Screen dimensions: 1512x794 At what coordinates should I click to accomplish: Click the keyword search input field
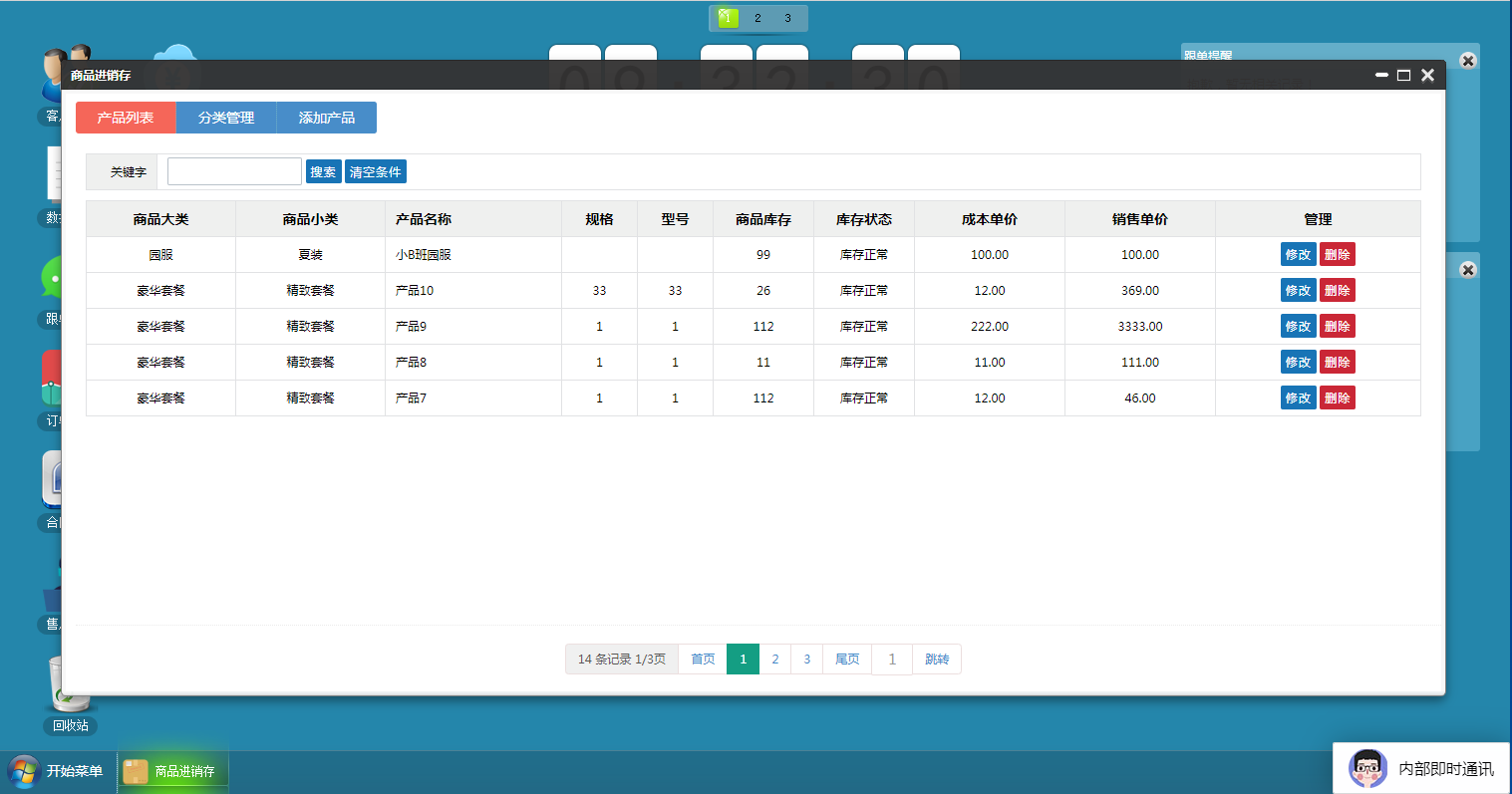pos(234,171)
